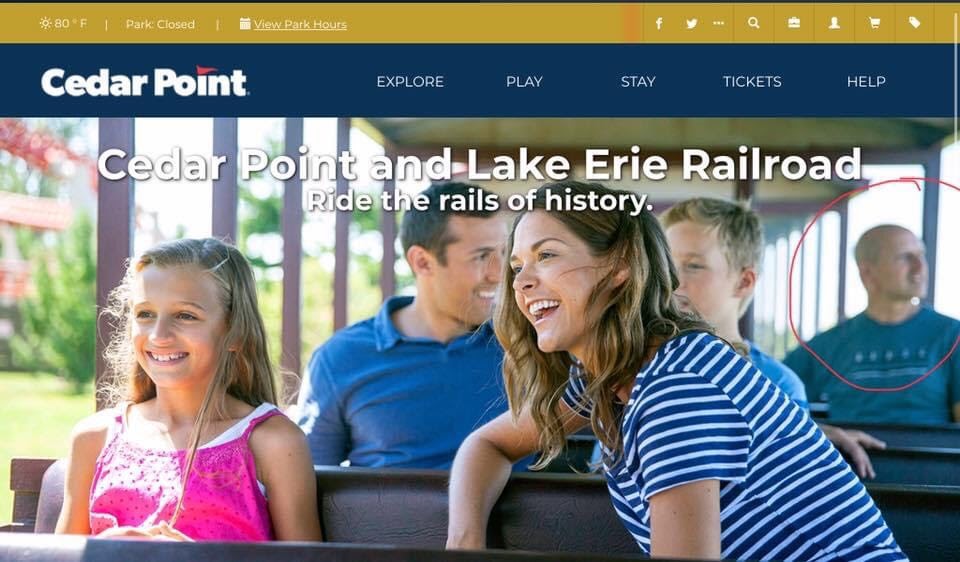Open the EXPLORE menu

(410, 81)
